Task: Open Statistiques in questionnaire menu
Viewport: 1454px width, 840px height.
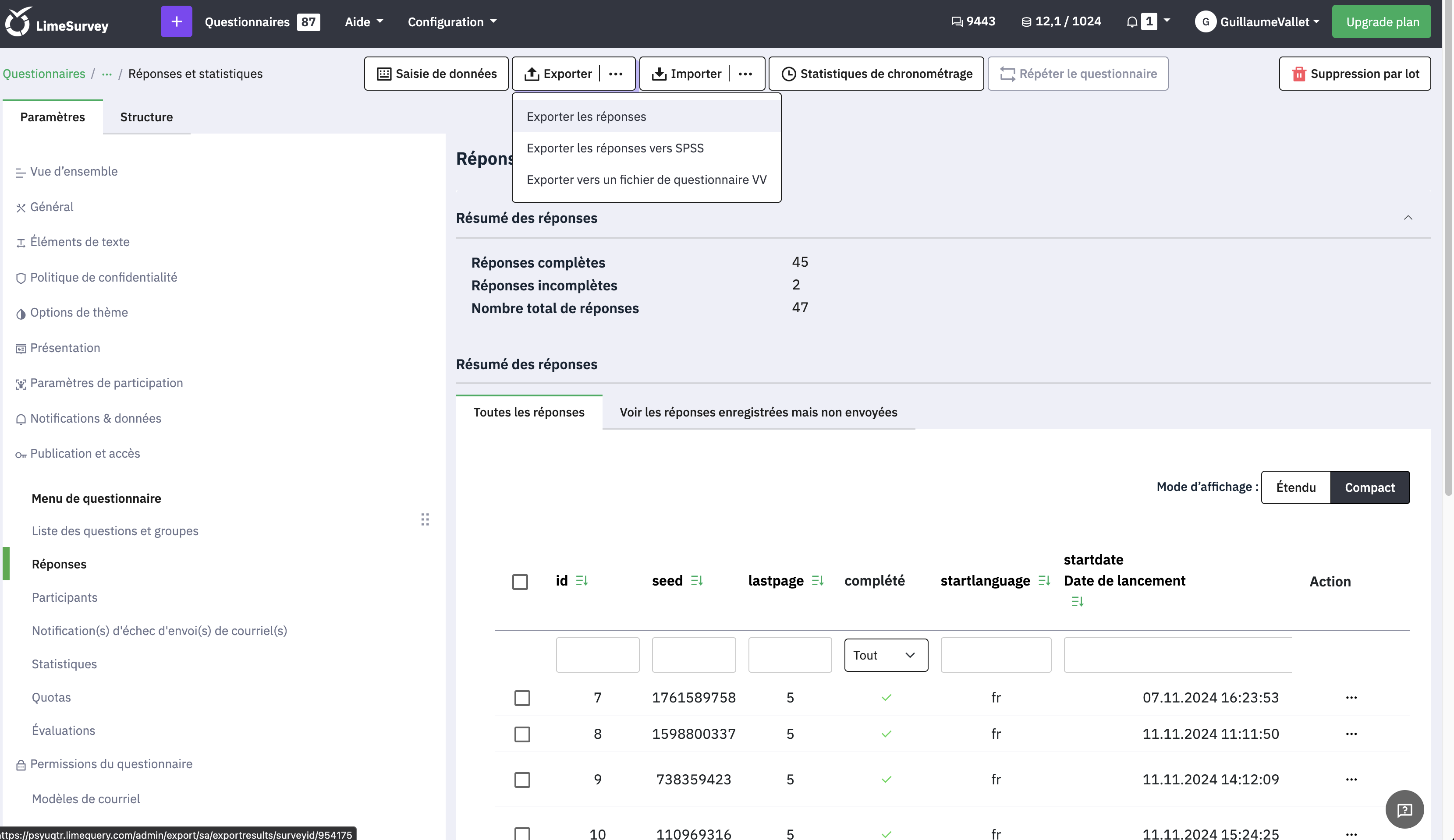Action: (64, 664)
